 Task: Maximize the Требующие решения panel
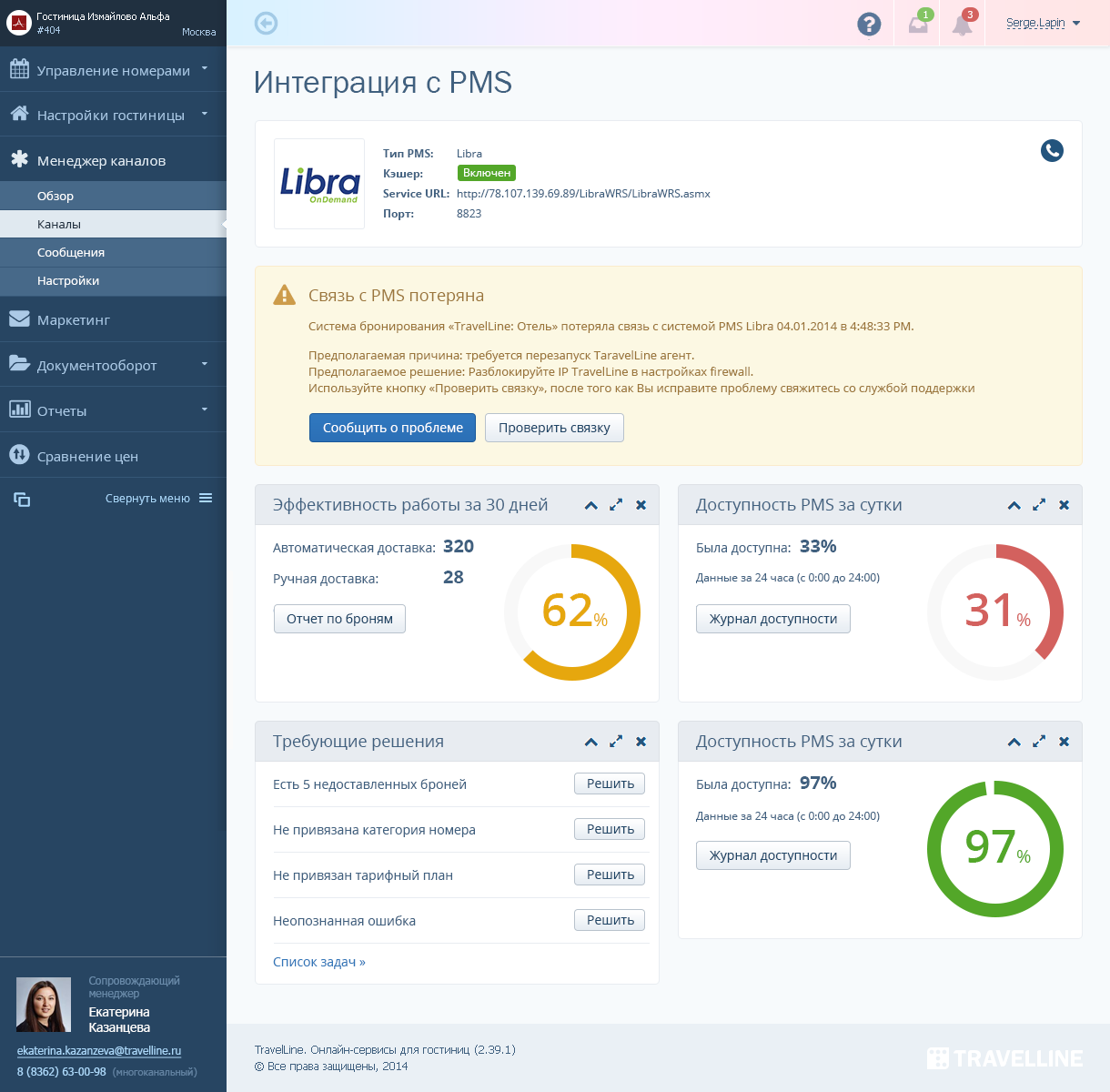tap(616, 741)
